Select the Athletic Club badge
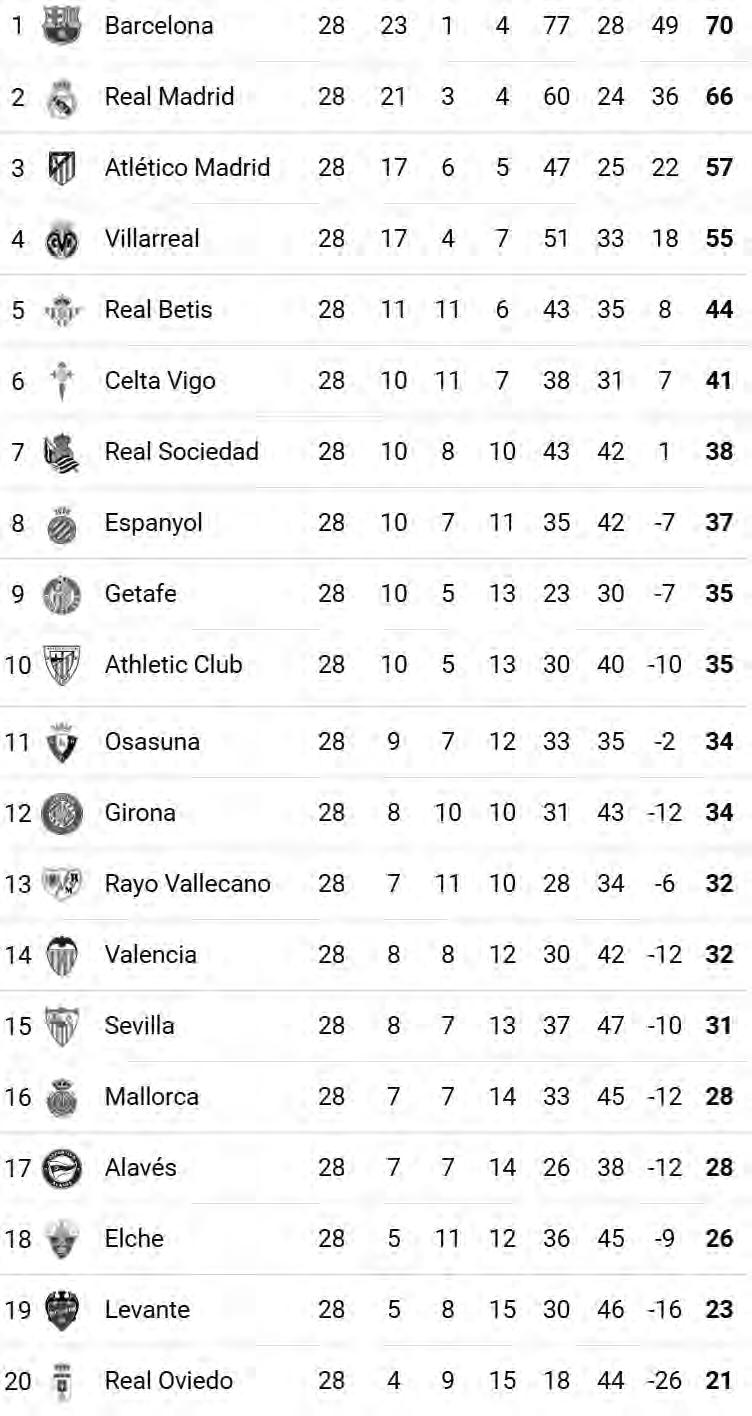Screen dimensions: 752x1416 pyautogui.click(x=61, y=665)
